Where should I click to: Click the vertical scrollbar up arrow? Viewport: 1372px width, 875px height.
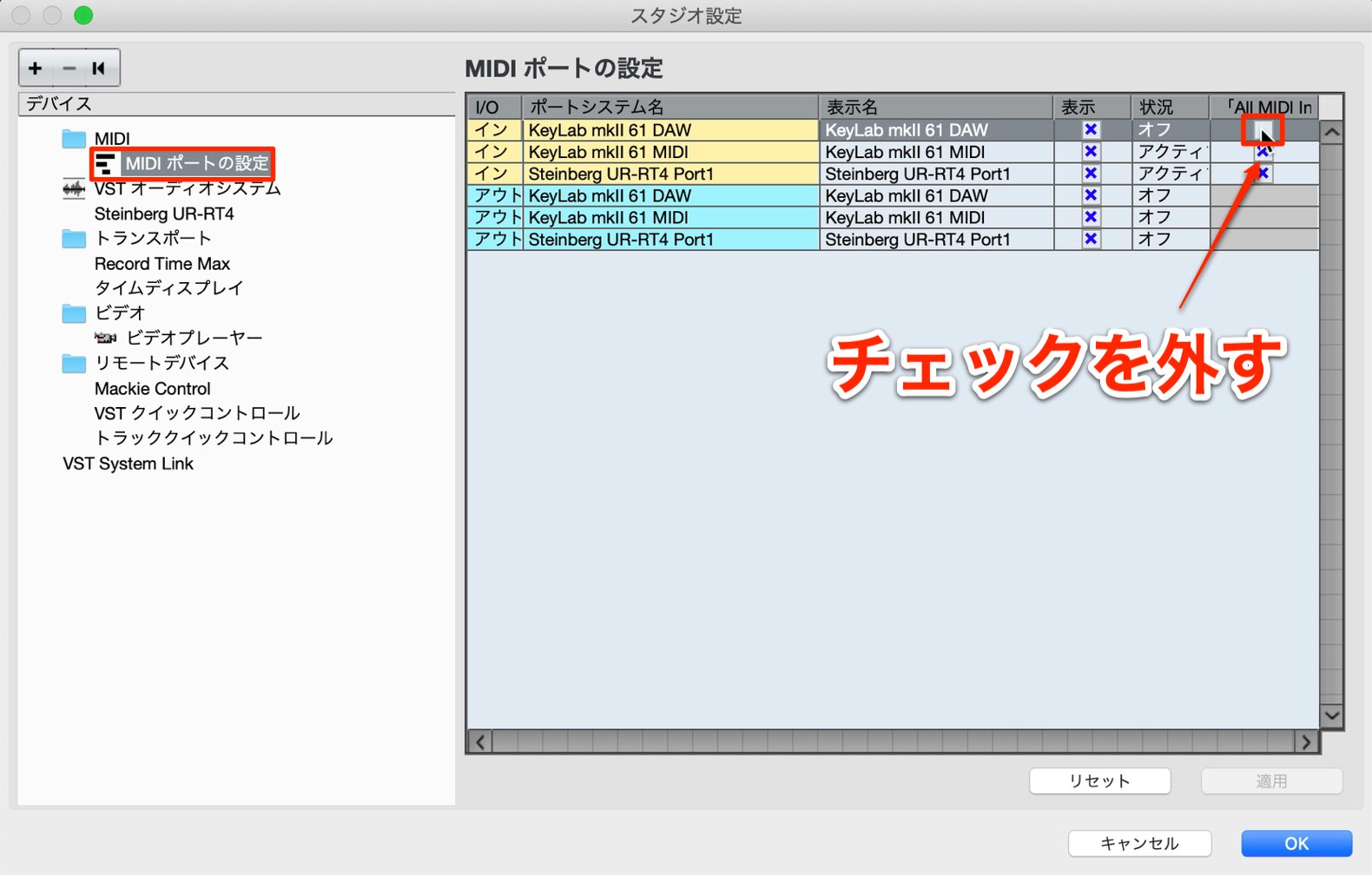click(1331, 133)
